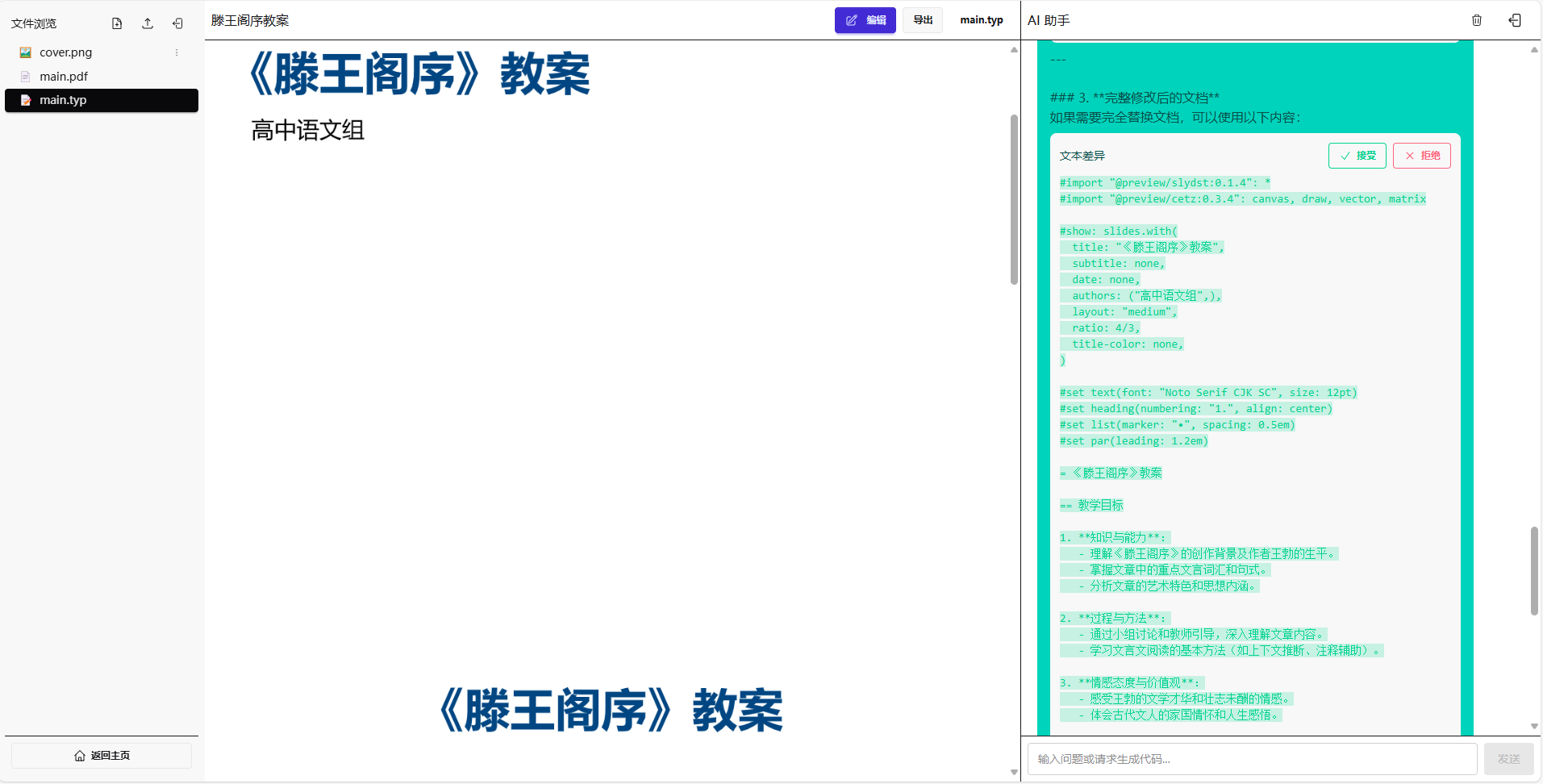Reject the proposed text diff
The width and height of the screenshot is (1543, 784).
[x=1421, y=155]
